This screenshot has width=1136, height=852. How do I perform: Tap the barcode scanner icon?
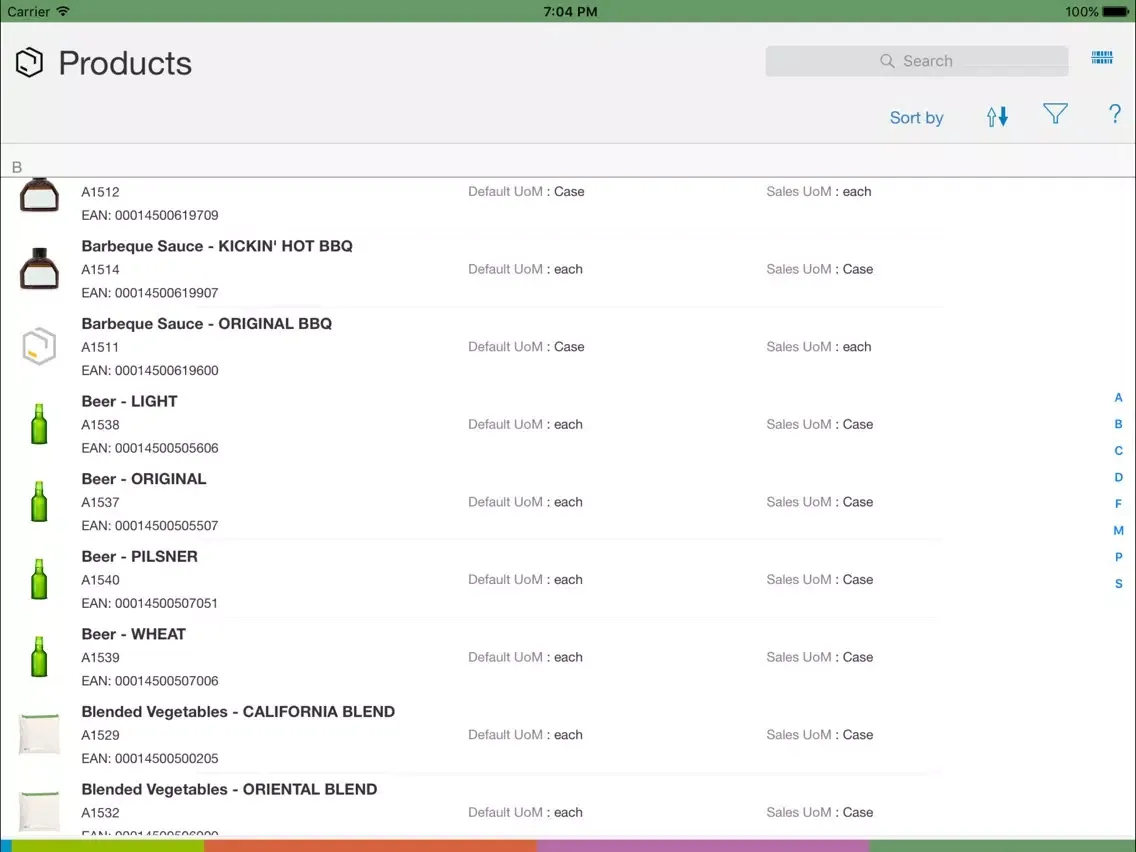[x=1102, y=58]
